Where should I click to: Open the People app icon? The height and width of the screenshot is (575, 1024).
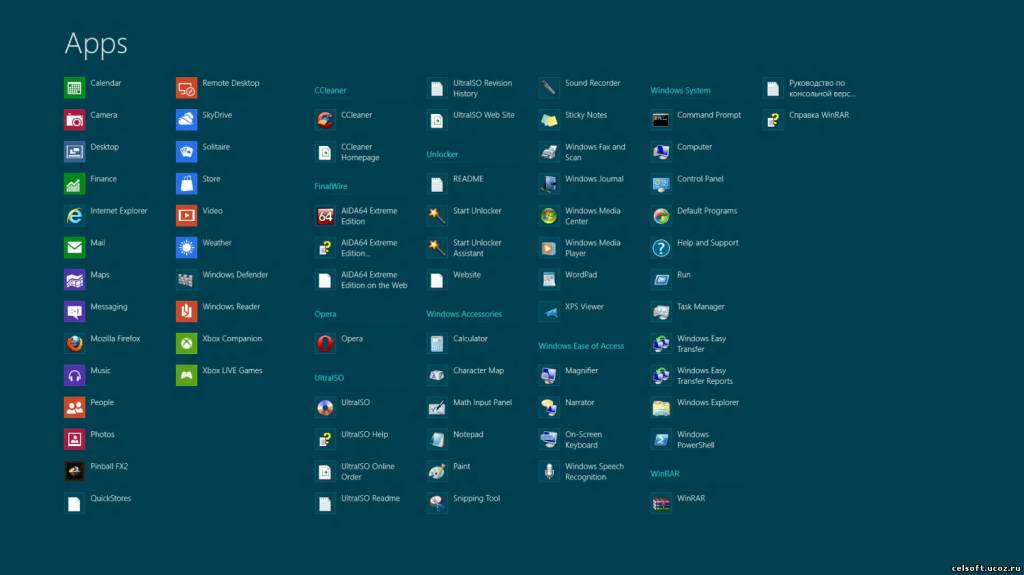tap(74, 407)
